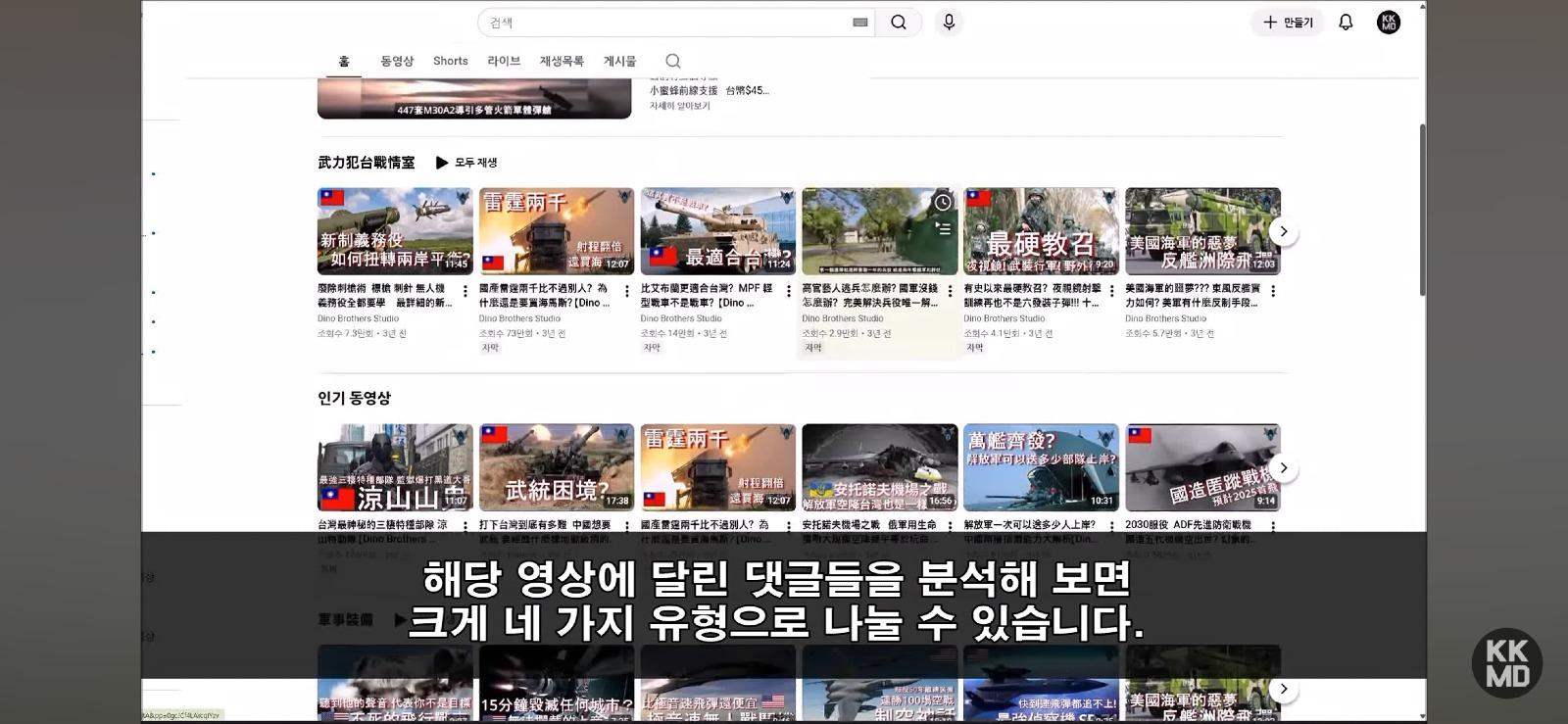Switch to the 동영상 tab
1568x724 pixels.
(x=397, y=61)
